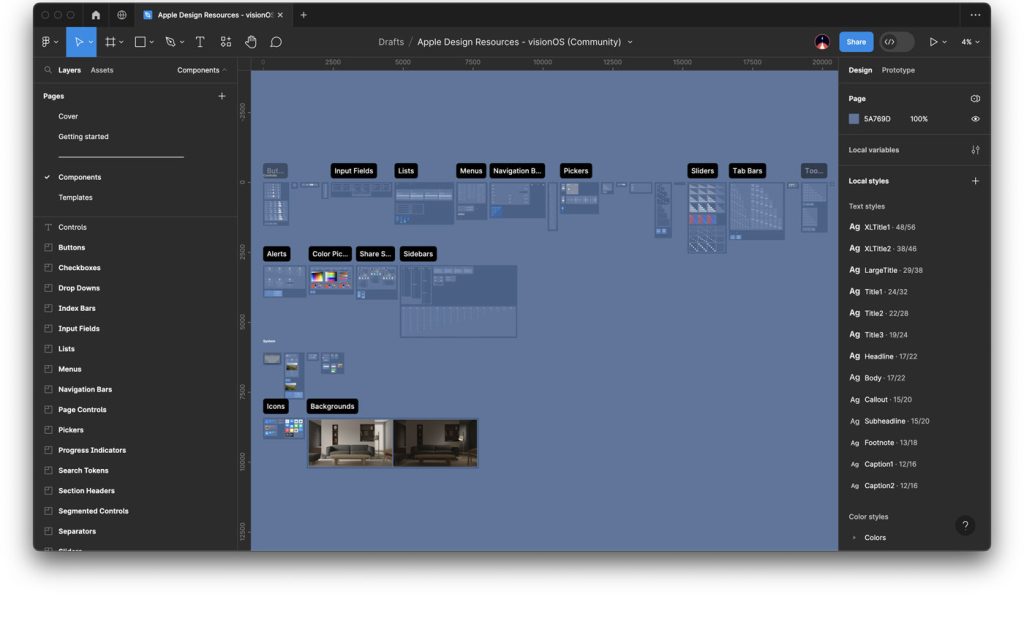Select the Pen tool
This screenshot has width=1024, height=619.
[x=170, y=42]
